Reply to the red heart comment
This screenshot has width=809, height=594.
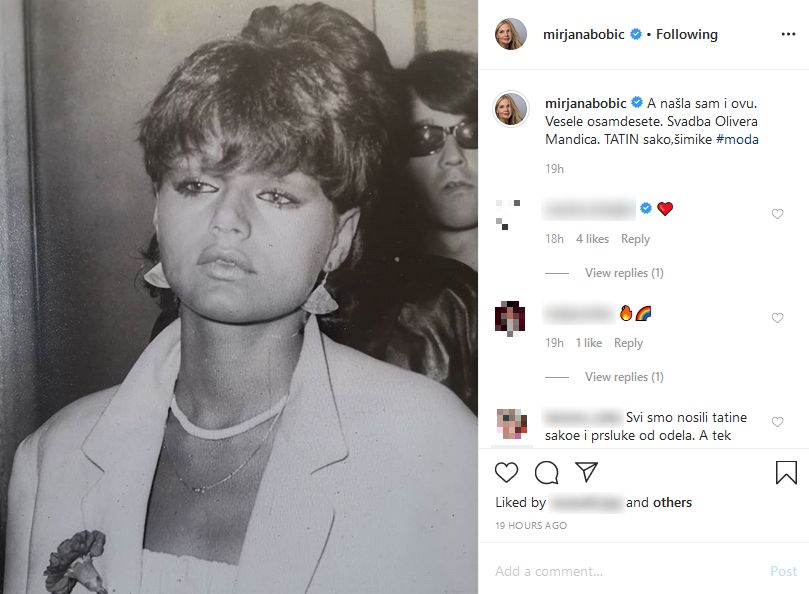pyautogui.click(x=635, y=239)
